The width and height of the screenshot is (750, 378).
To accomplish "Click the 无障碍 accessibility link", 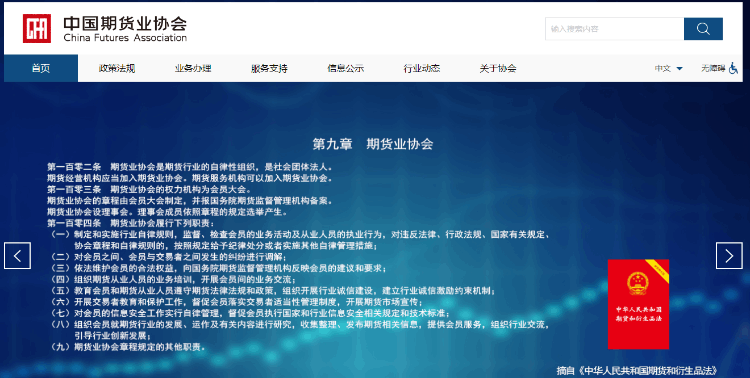I will click(713, 68).
